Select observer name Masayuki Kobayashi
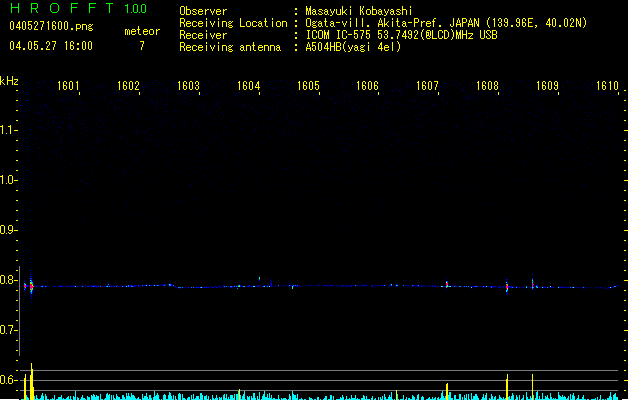Screen dimensions: 629x400 coord(359,11)
